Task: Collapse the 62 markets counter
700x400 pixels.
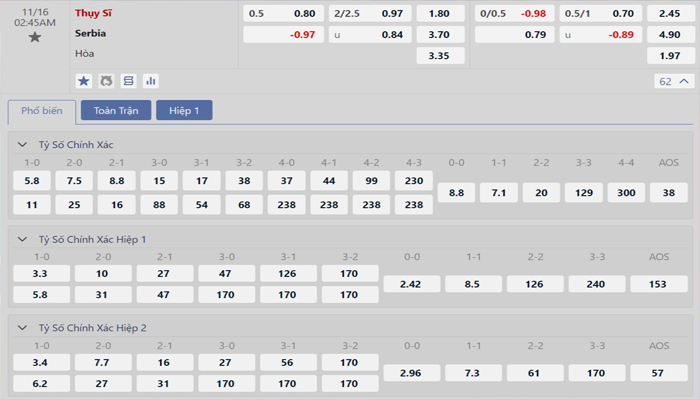Action: click(x=676, y=81)
